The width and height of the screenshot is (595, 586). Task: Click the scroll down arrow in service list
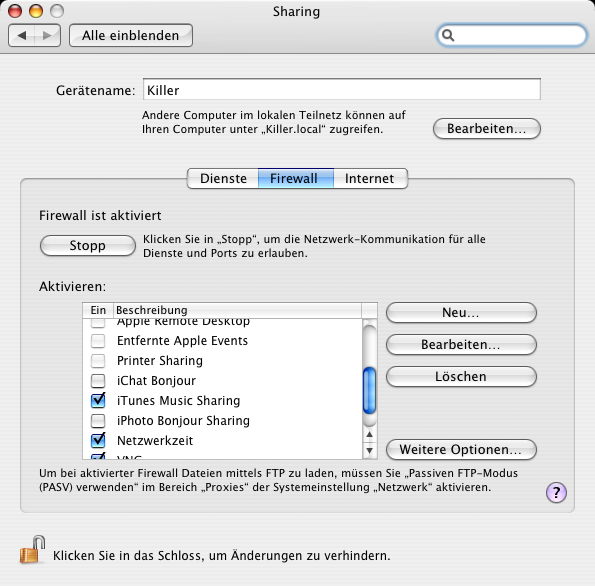(369, 451)
